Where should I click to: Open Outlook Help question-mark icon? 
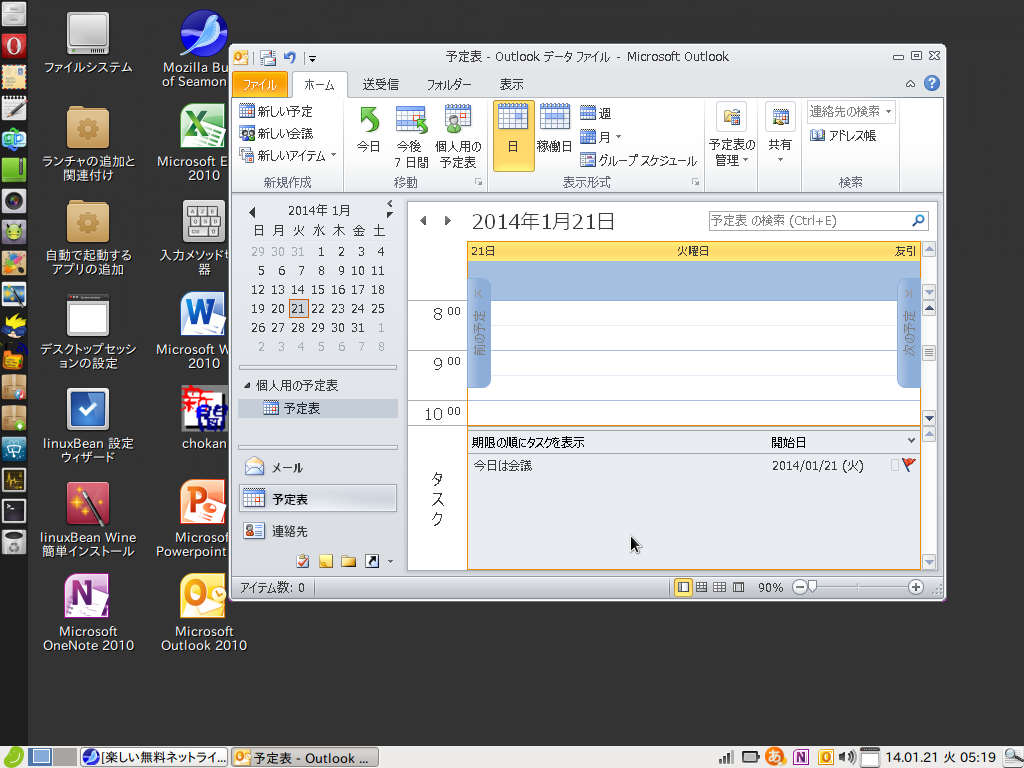[932, 83]
